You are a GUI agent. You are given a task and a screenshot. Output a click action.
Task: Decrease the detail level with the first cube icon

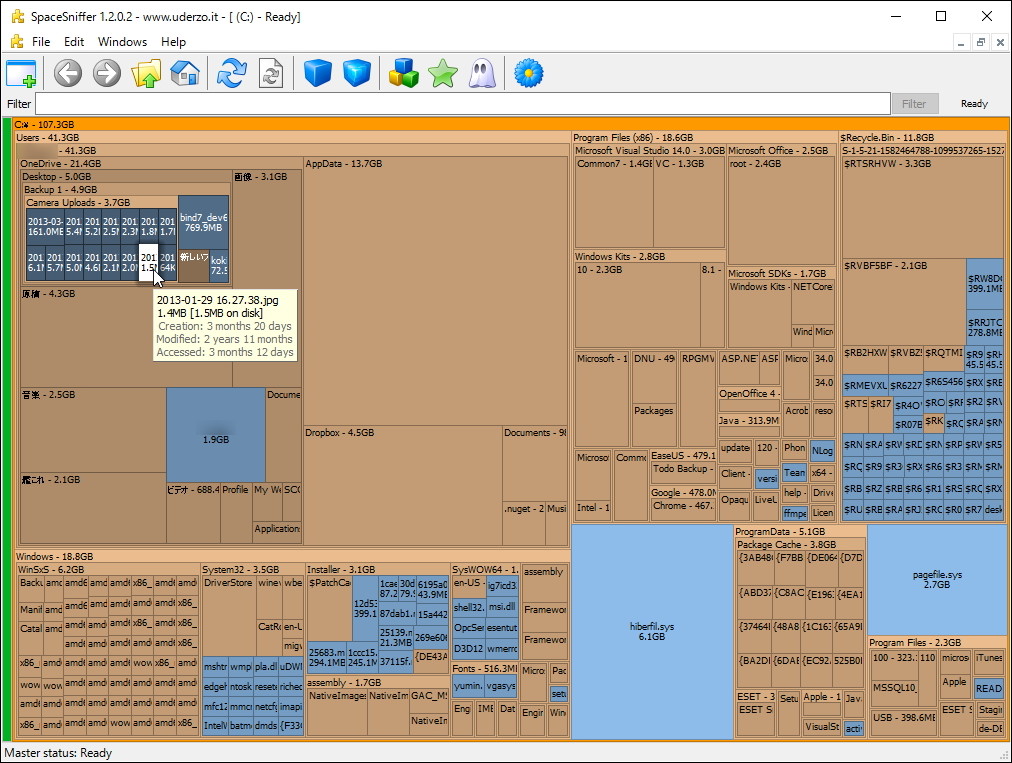point(316,73)
